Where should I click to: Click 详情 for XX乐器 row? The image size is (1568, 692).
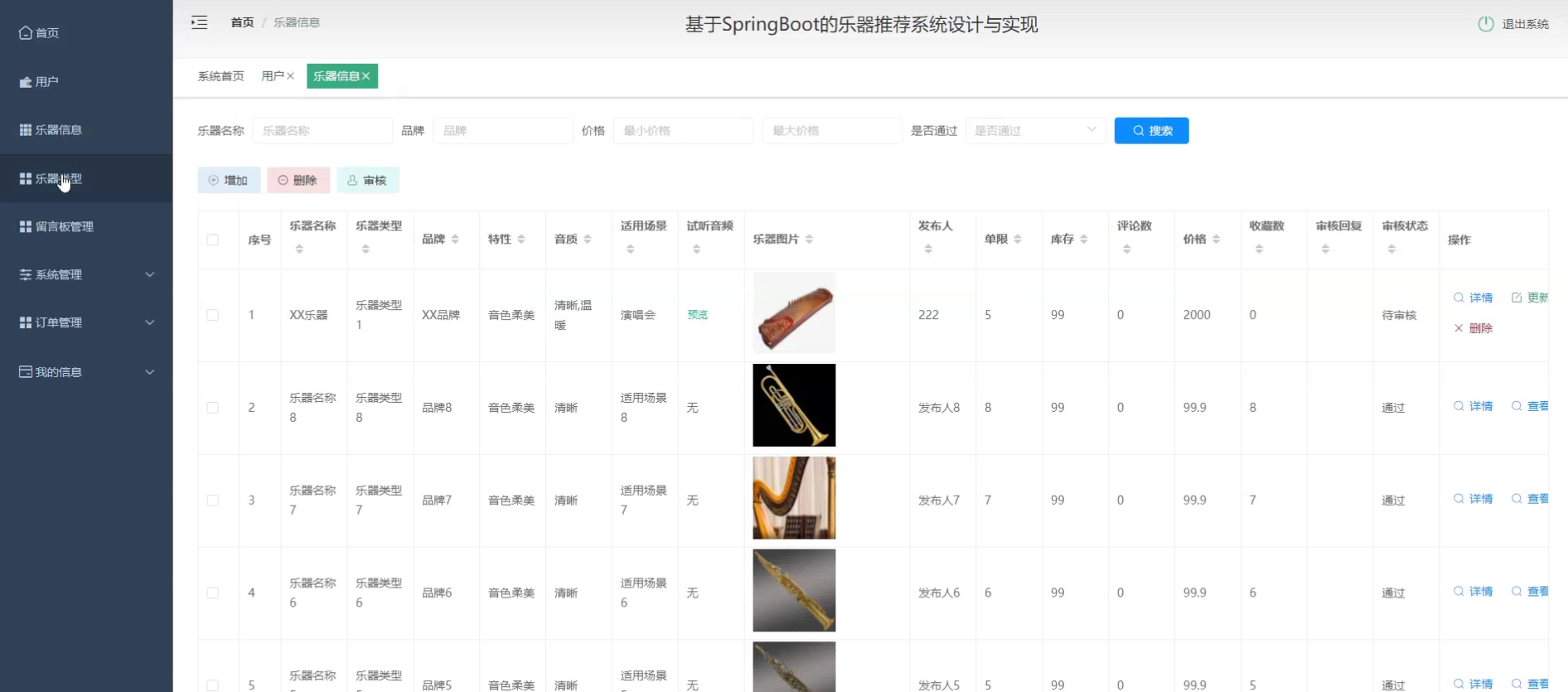tap(1474, 298)
